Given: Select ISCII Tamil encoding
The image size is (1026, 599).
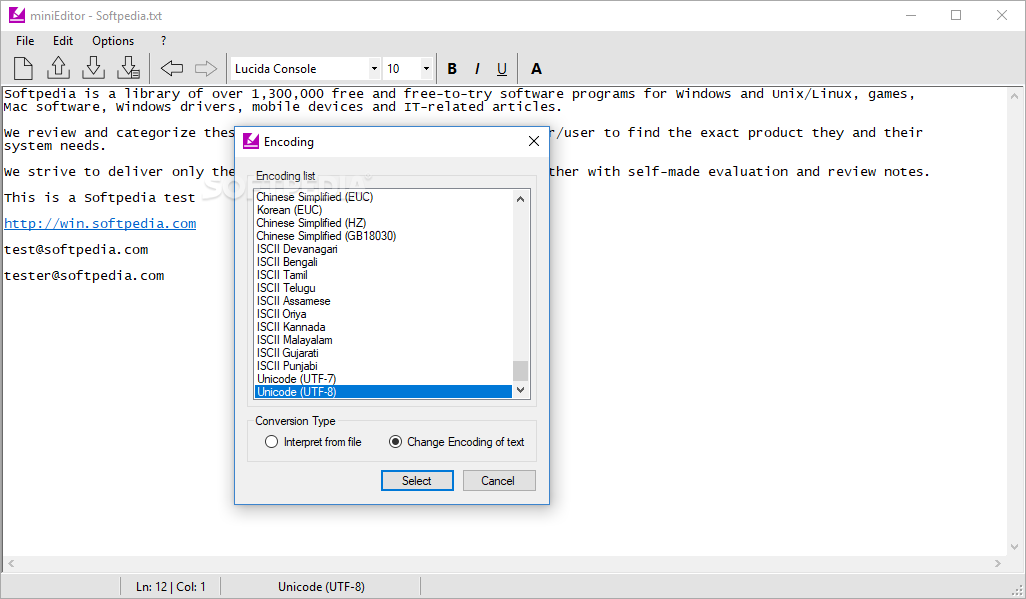Looking at the screenshot, I should click(383, 275).
